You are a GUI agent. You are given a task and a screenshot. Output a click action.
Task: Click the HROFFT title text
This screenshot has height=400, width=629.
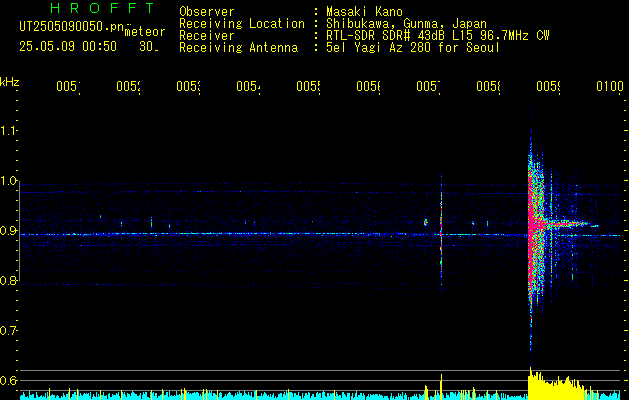103,8
